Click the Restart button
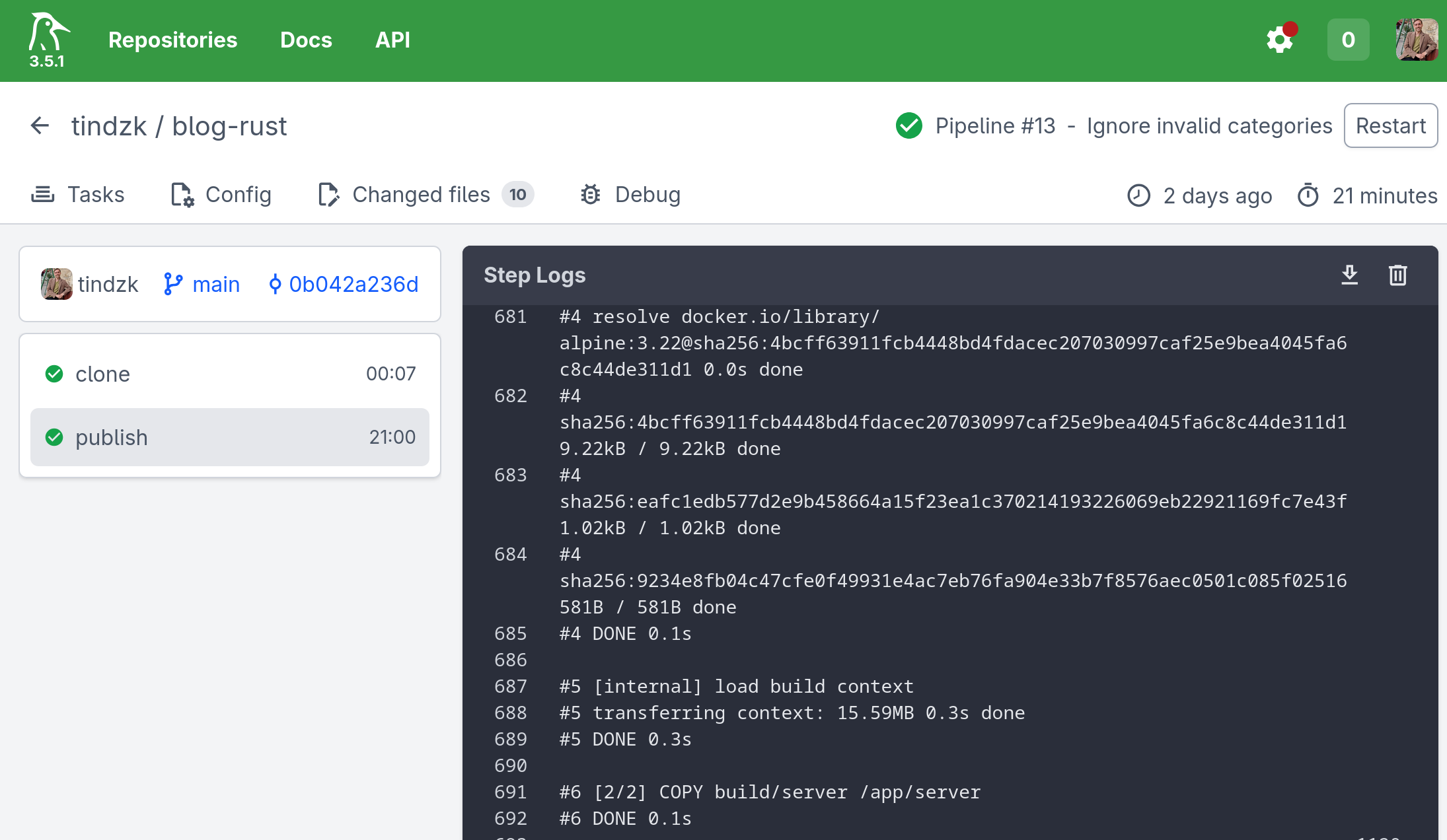Screen dimensions: 1447x840 pos(1391,125)
